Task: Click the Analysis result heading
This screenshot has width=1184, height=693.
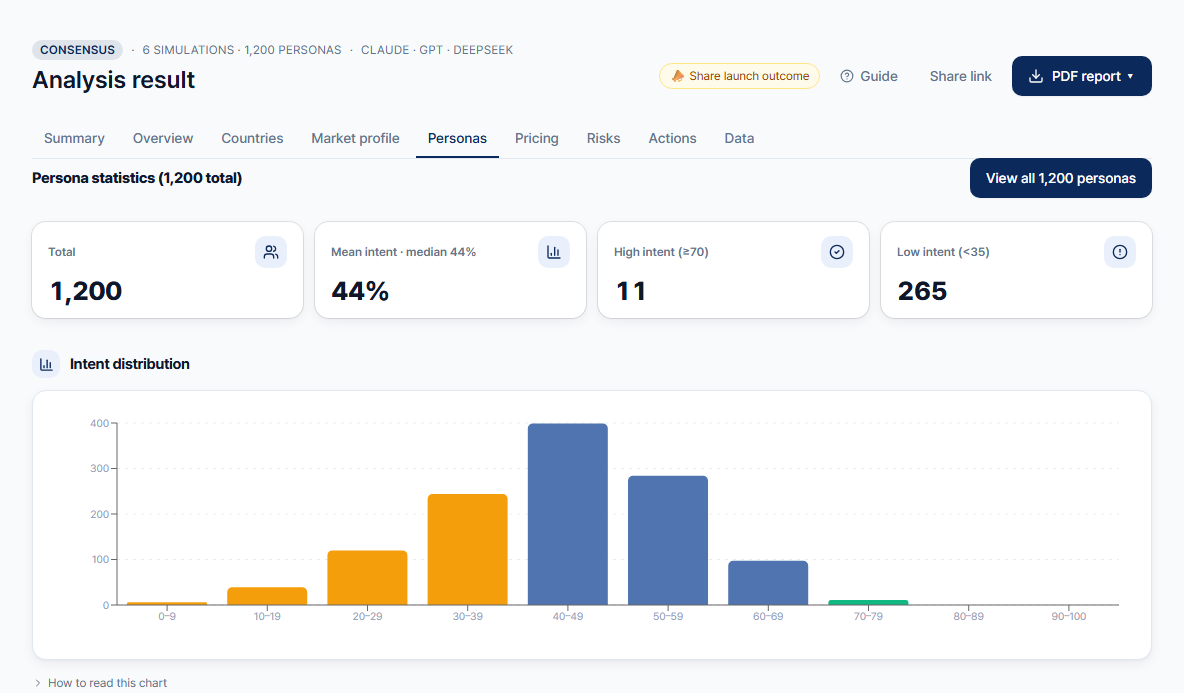Action: click(113, 80)
